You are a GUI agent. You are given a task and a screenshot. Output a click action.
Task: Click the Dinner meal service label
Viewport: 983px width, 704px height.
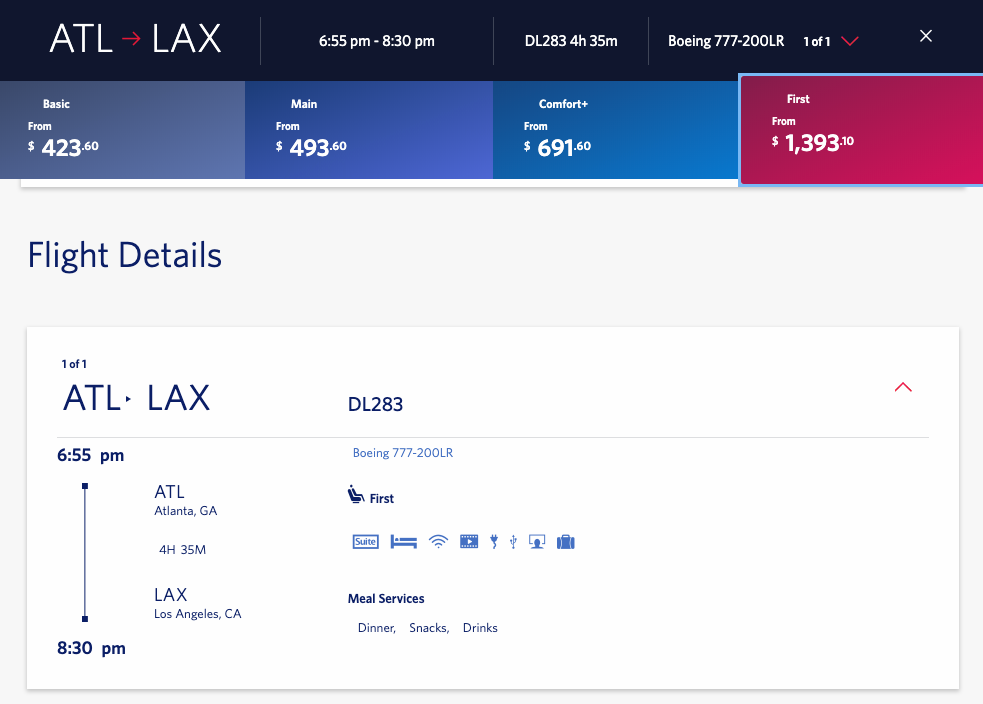coord(376,628)
